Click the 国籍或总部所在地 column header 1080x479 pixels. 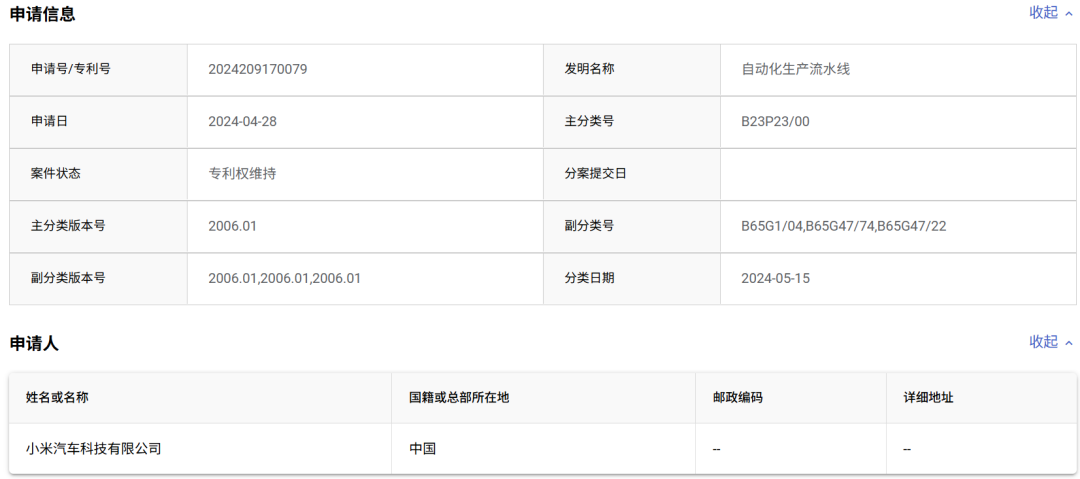pyautogui.click(x=459, y=397)
